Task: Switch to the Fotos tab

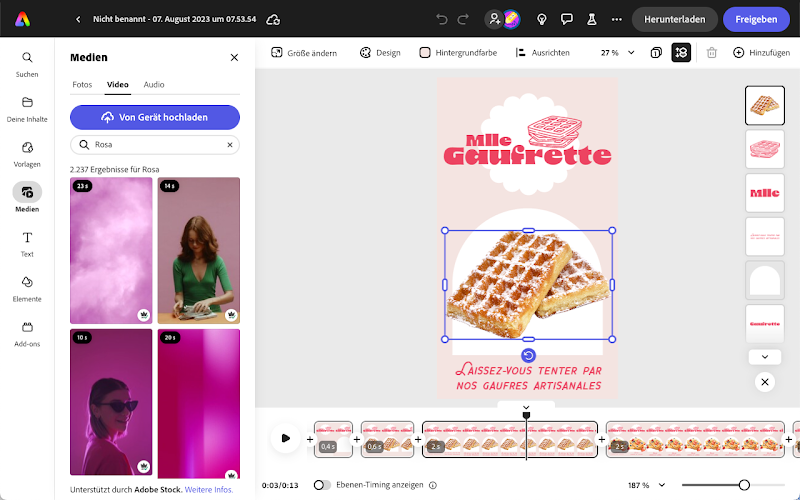Action: [82, 85]
